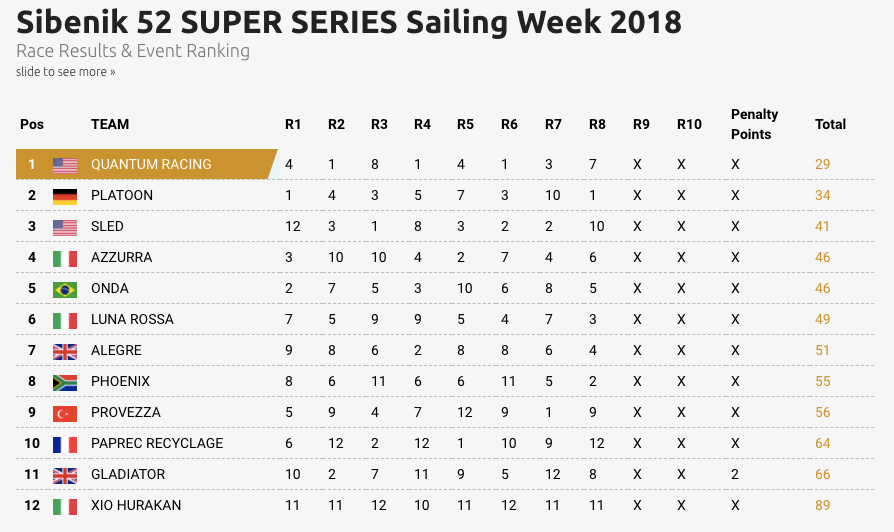Click the German flag next to Platoon

65,196
